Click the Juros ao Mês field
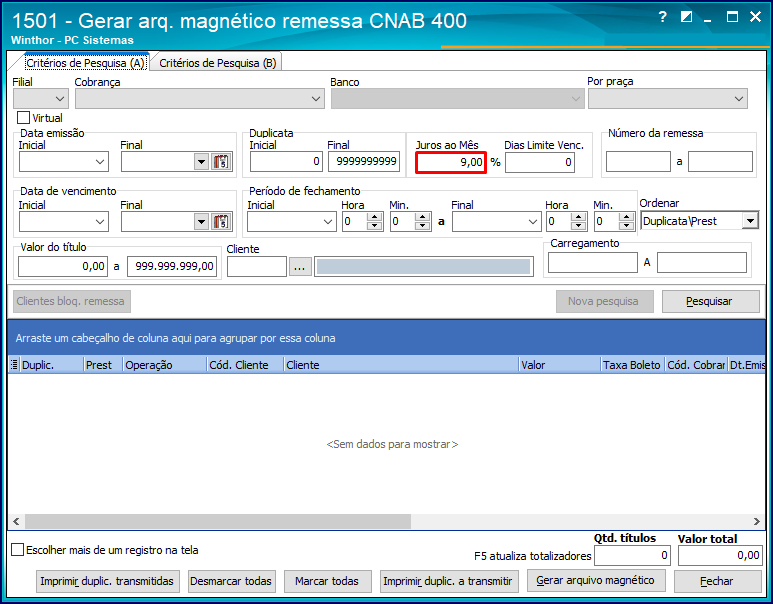773x604 pixels. [451, 162]
